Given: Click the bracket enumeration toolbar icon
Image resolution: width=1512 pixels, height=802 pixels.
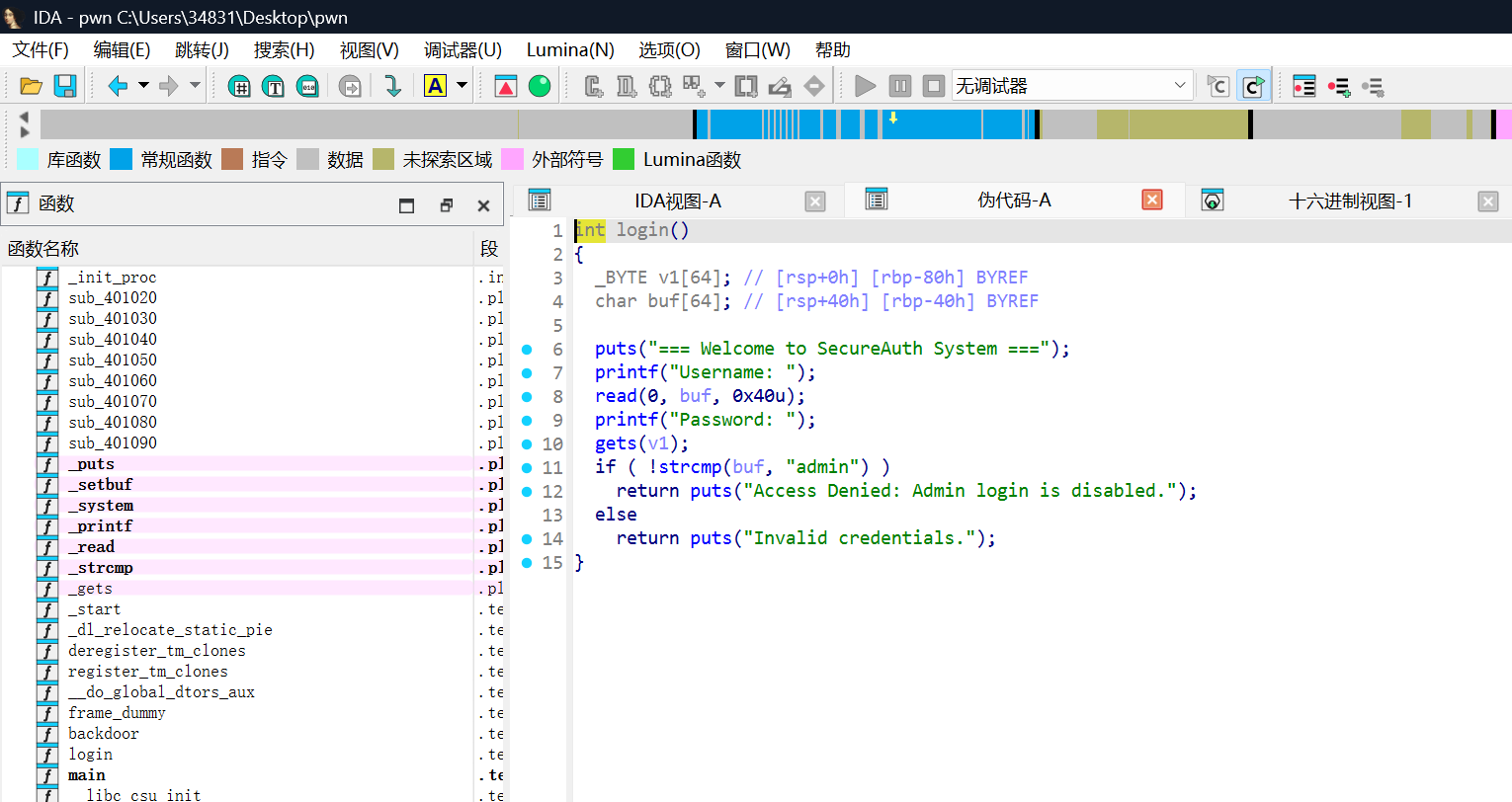Looking at the screenshot, I should click(746, 86).
